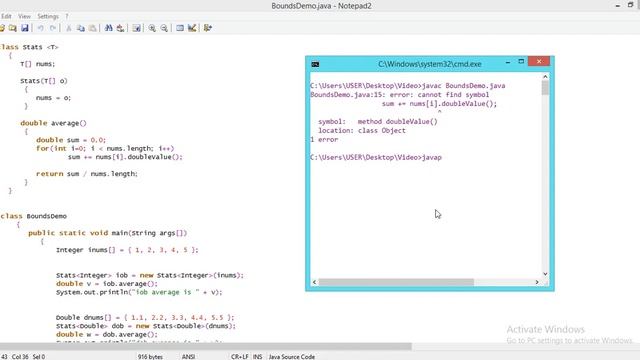Image resolution: width=640 pixels, height=360 pixels.
Task: Open the Settings menu in Notepad2
Action: pyautogui.click(x=48, y=16)
